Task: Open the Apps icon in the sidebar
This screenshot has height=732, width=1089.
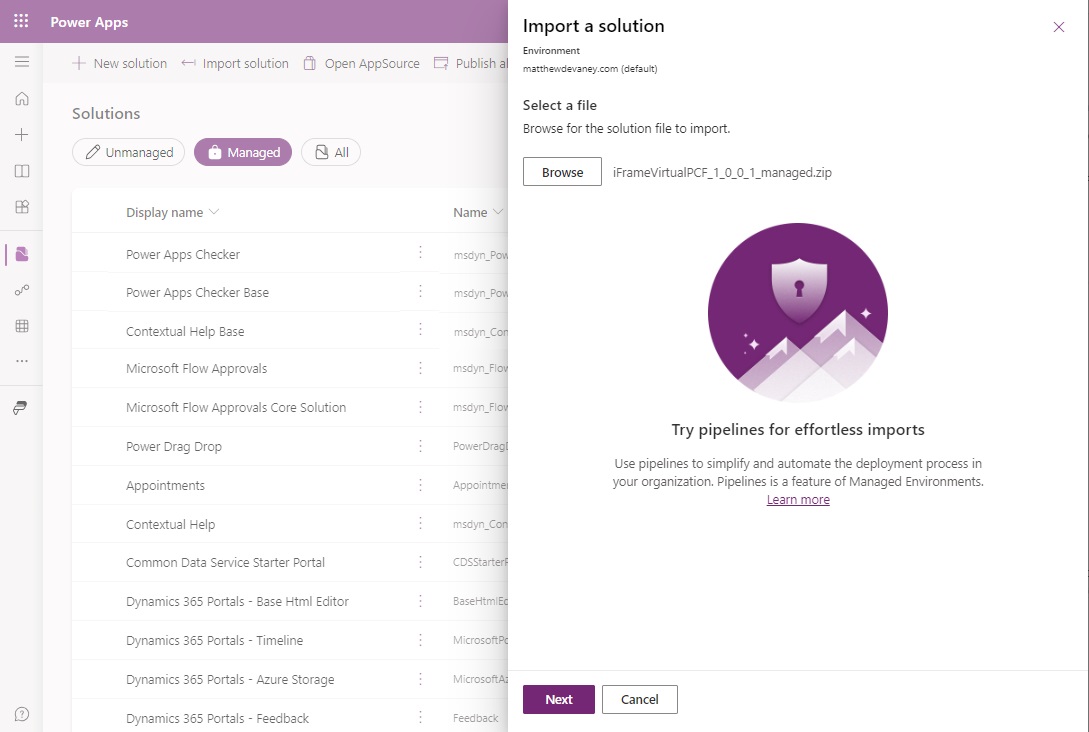Action: click(x=21, y=207)
